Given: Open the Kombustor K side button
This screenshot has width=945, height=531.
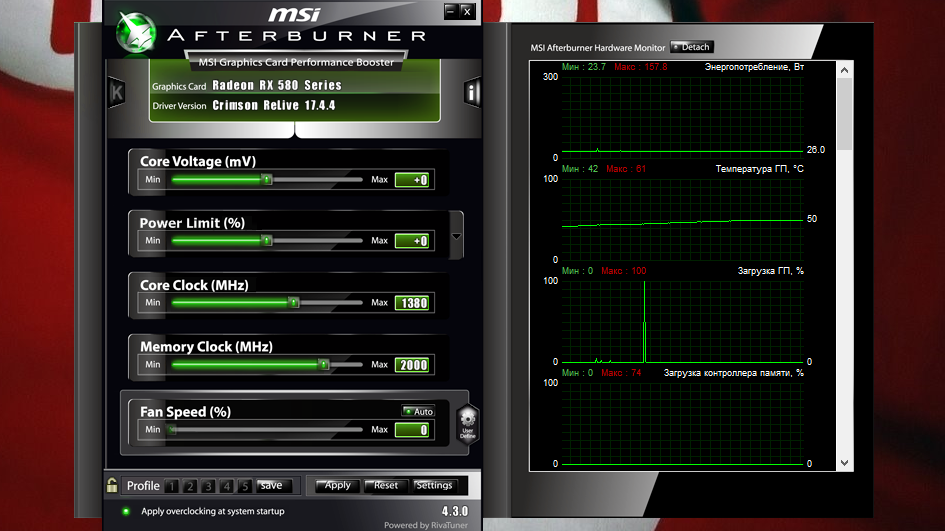Looking at the screenshot, I should tap(116, 92).
